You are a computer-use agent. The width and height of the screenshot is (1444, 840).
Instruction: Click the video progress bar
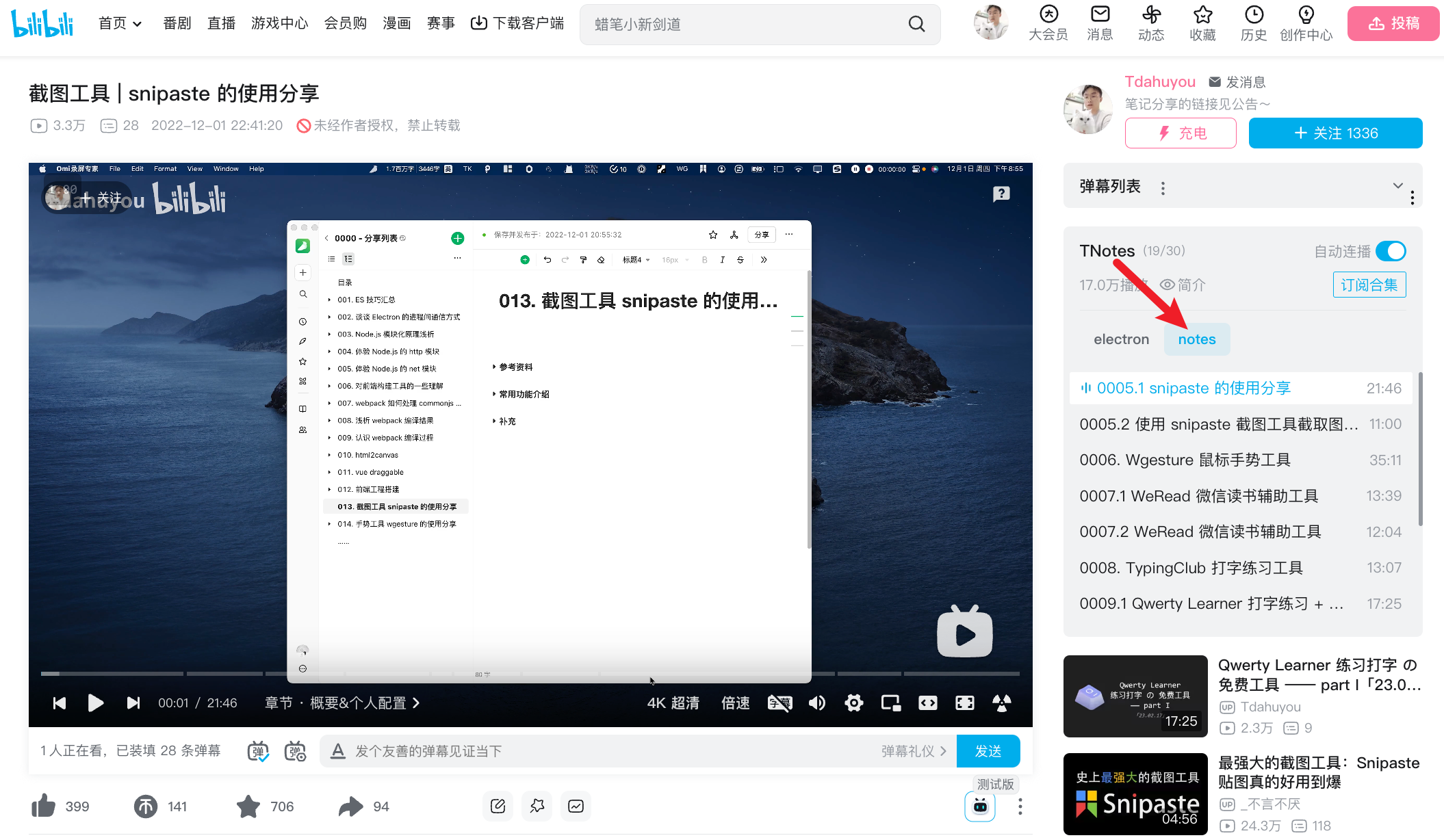click(x=530, y=674)
